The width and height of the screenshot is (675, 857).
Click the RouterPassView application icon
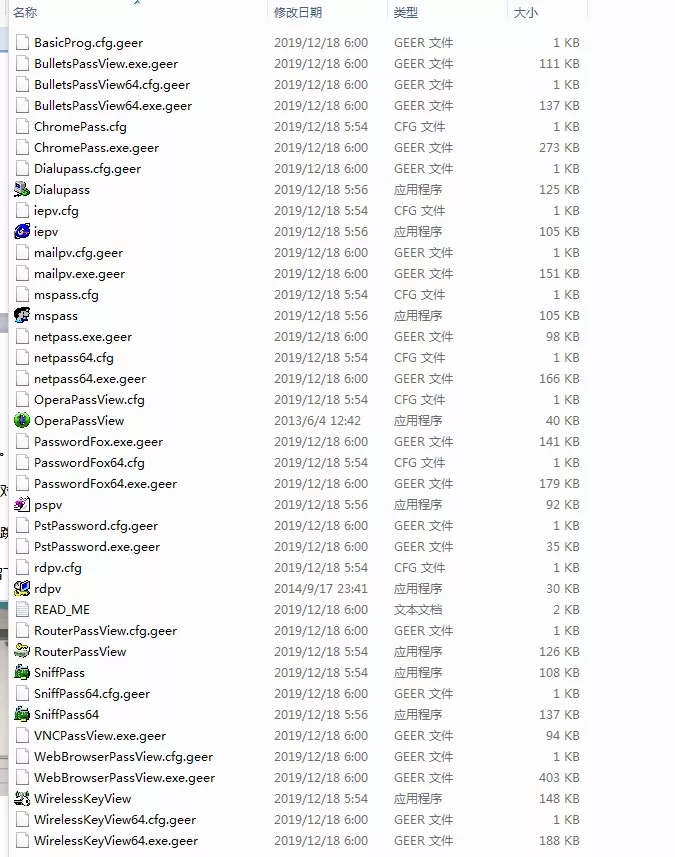tap(22, 652)
